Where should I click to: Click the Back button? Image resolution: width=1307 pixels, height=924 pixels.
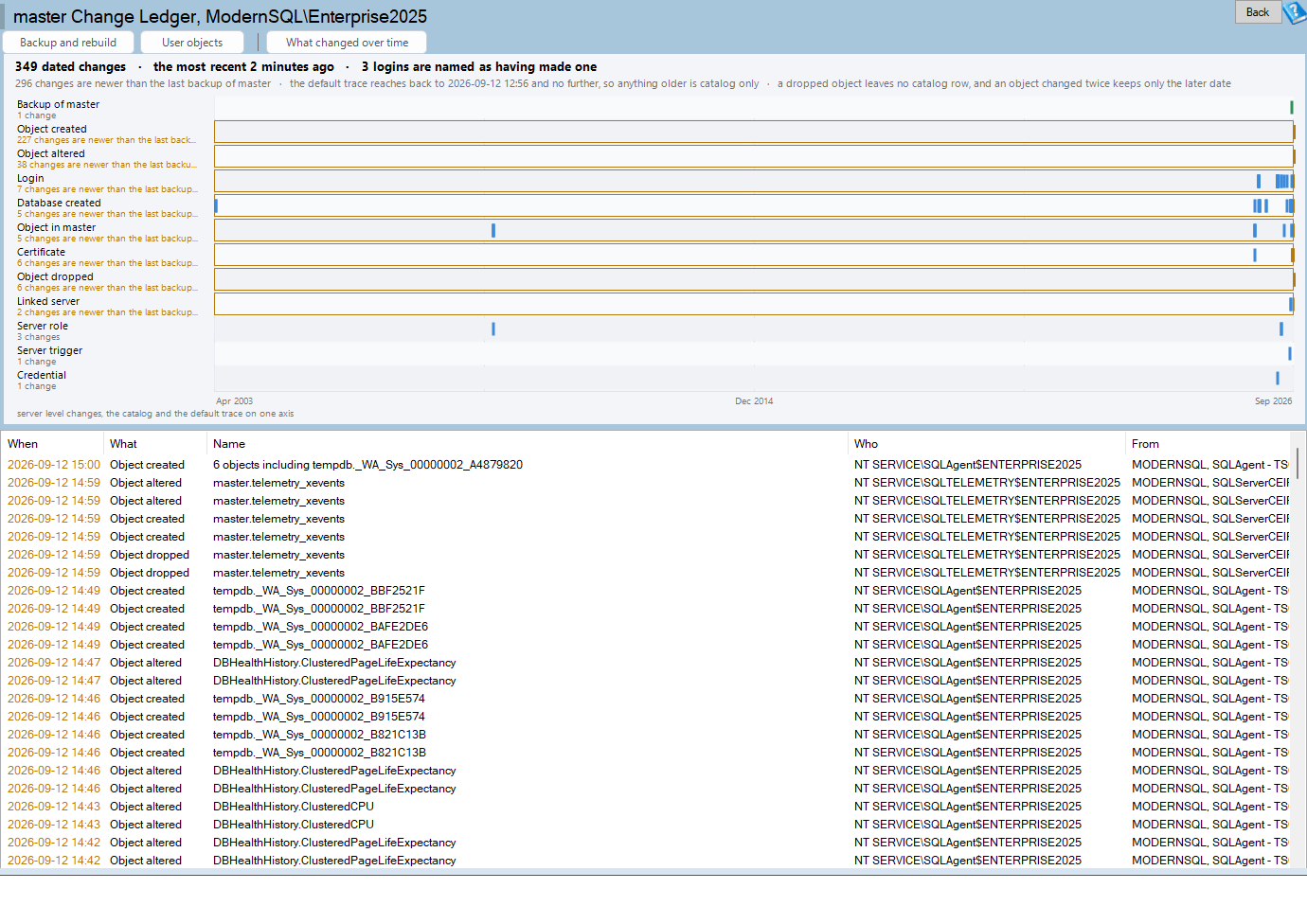1258,12
